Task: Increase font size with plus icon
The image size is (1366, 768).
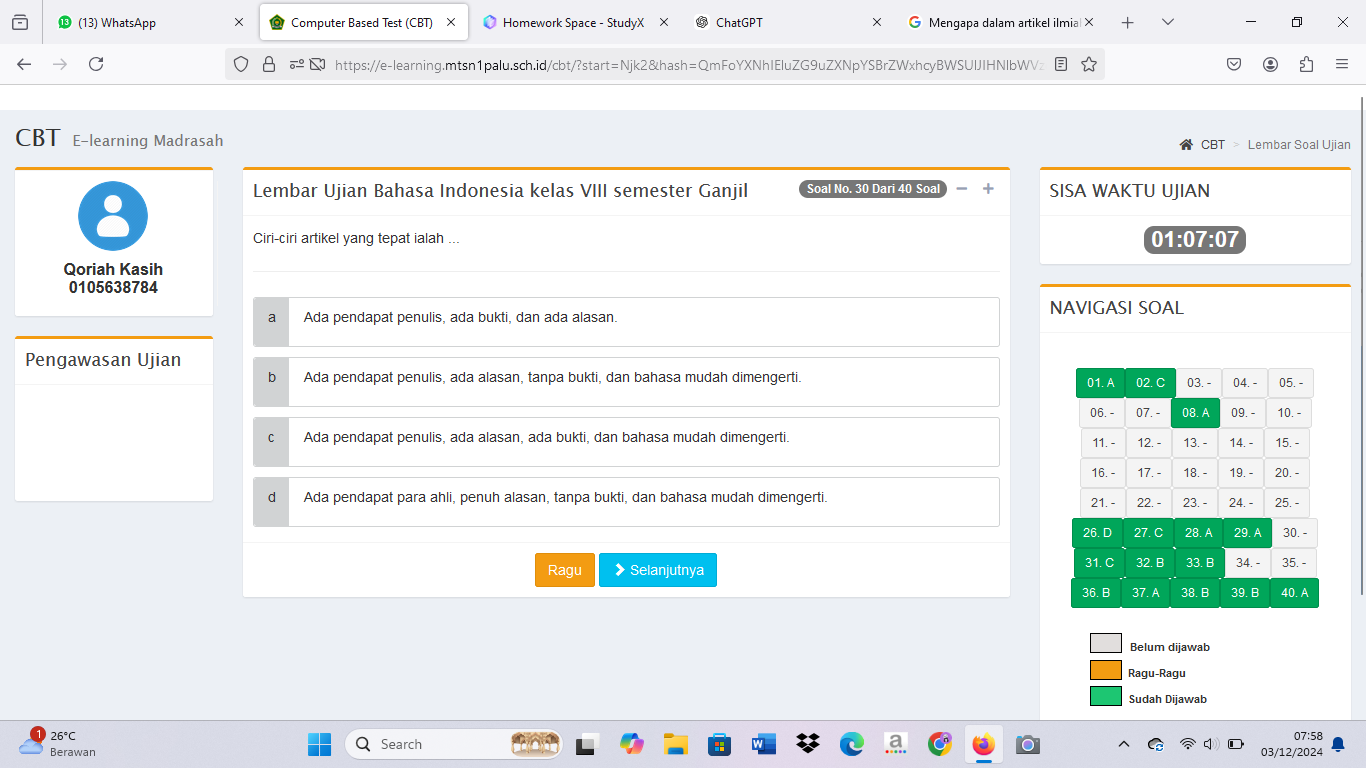Action: coord(988,189)
